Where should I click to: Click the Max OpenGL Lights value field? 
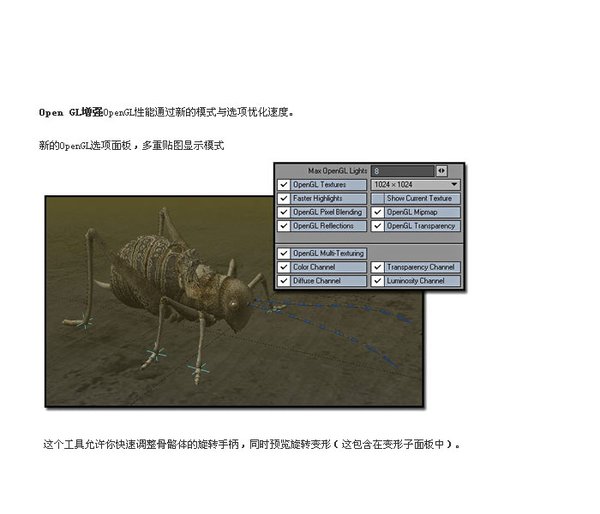(x=401, y=171)
